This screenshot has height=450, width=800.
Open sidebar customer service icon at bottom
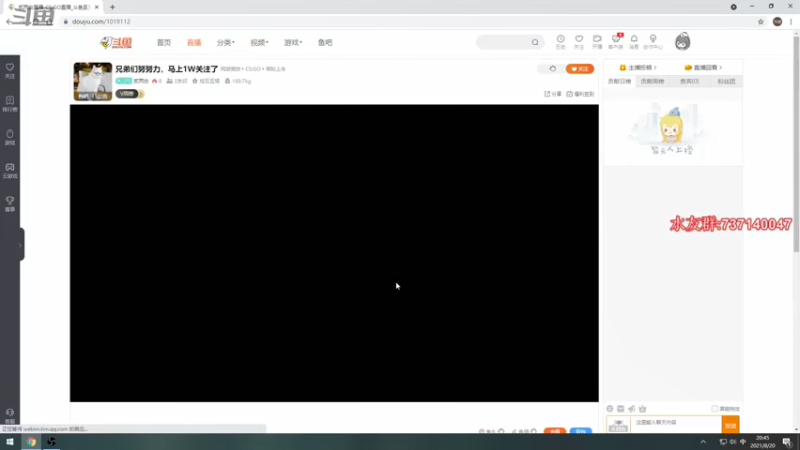click(x=10, y=415)
